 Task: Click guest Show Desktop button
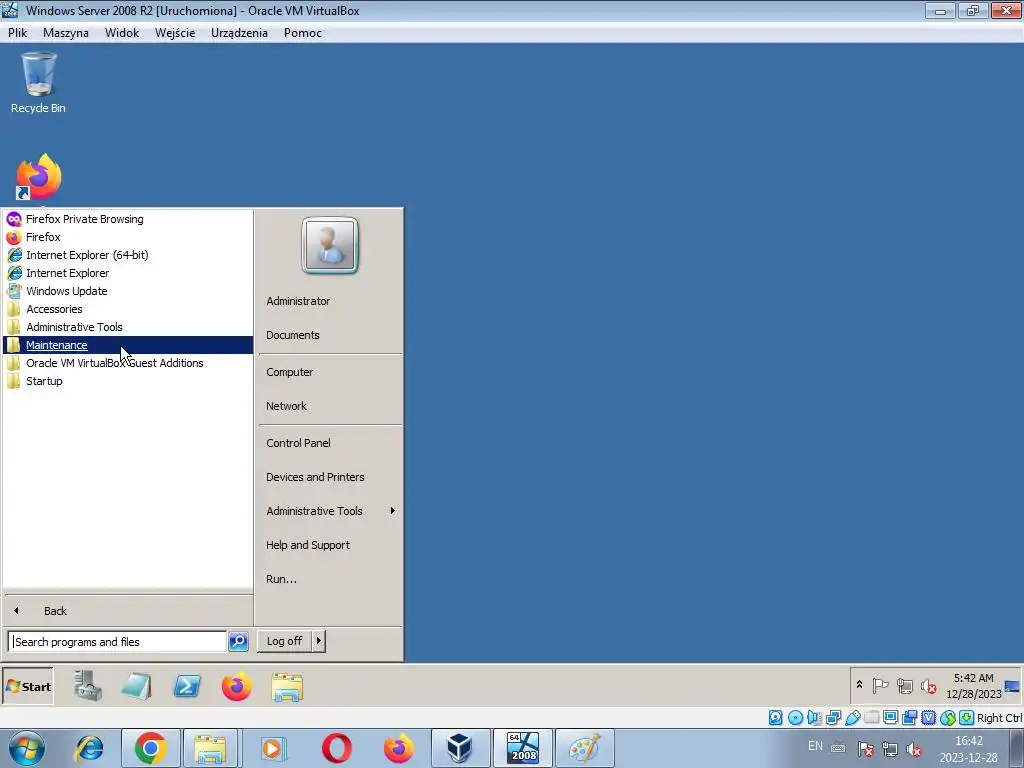(1012, 686)
